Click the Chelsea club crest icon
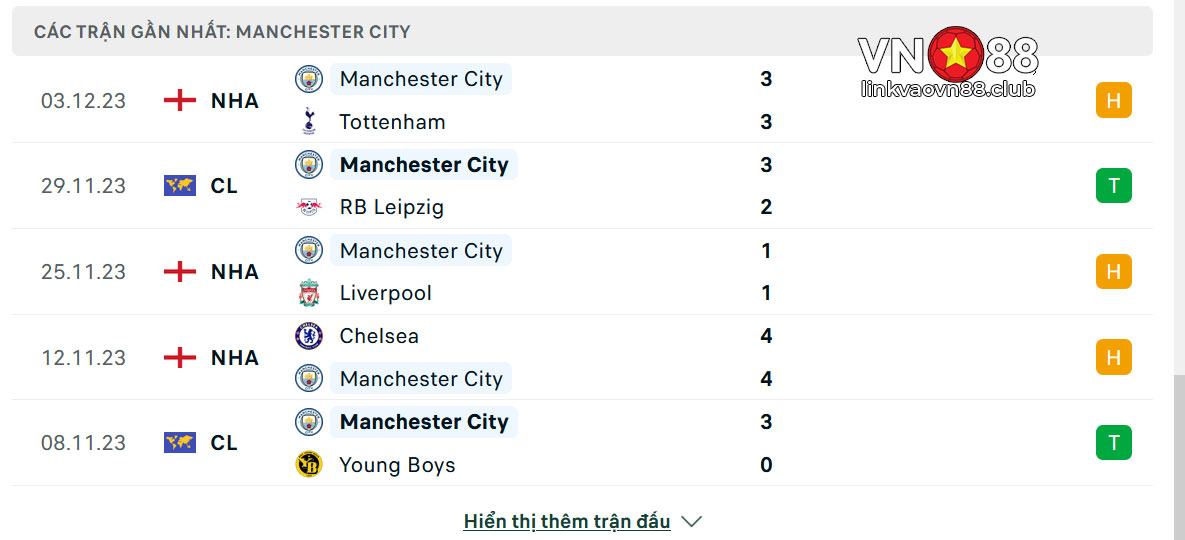The image size is (1185, 540). [x=308, y=335]
